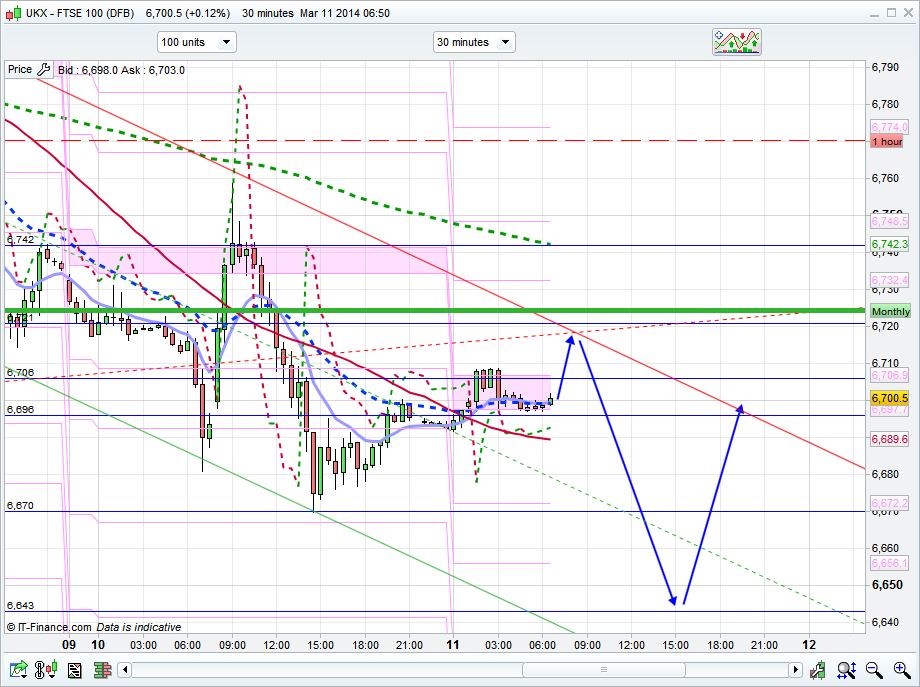The image size is (920, 687).
Task: Click the horizontal scrollbar thumb
Action: pos(600,669)
